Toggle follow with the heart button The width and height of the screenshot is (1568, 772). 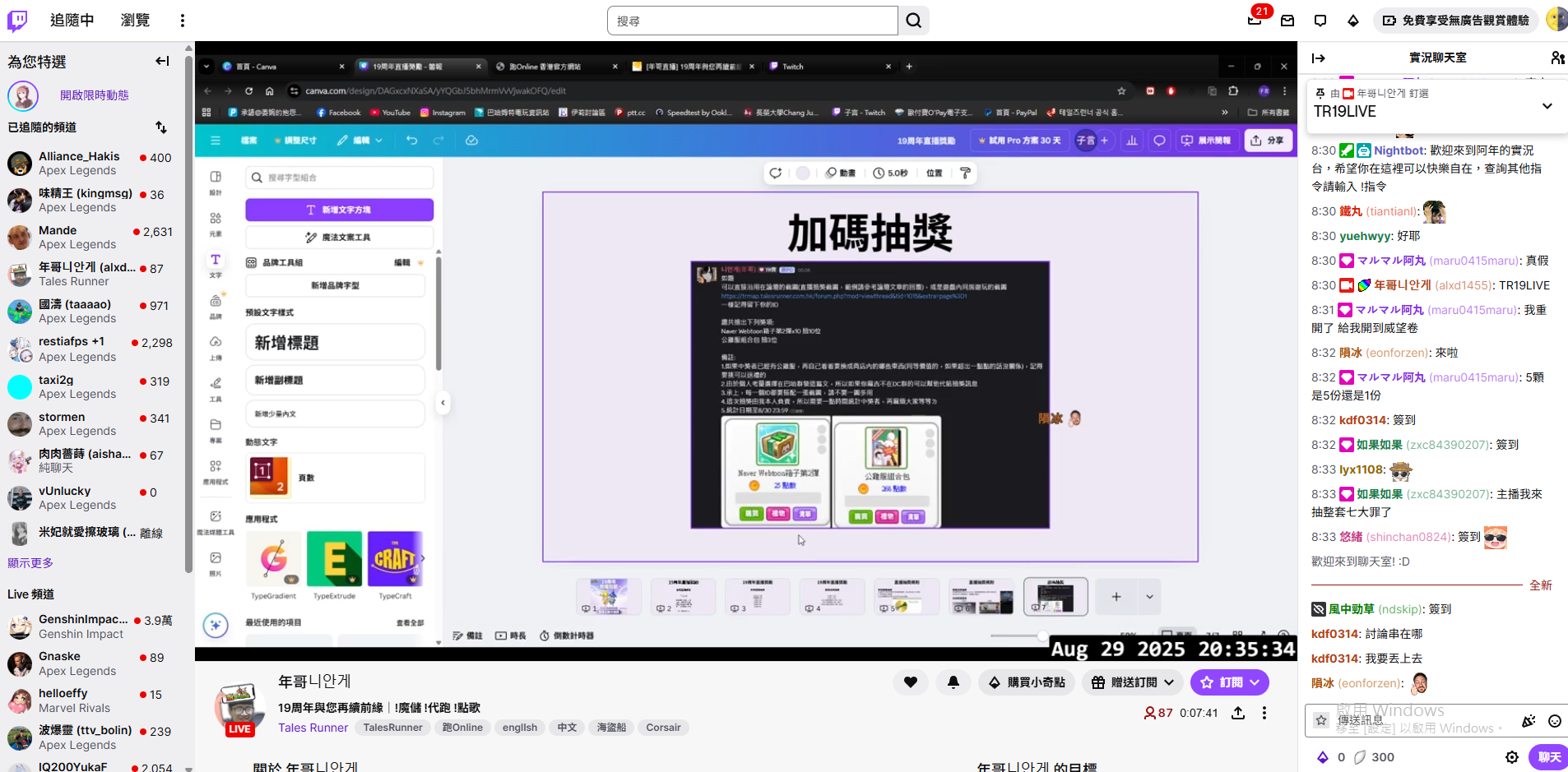coord(911,682)
